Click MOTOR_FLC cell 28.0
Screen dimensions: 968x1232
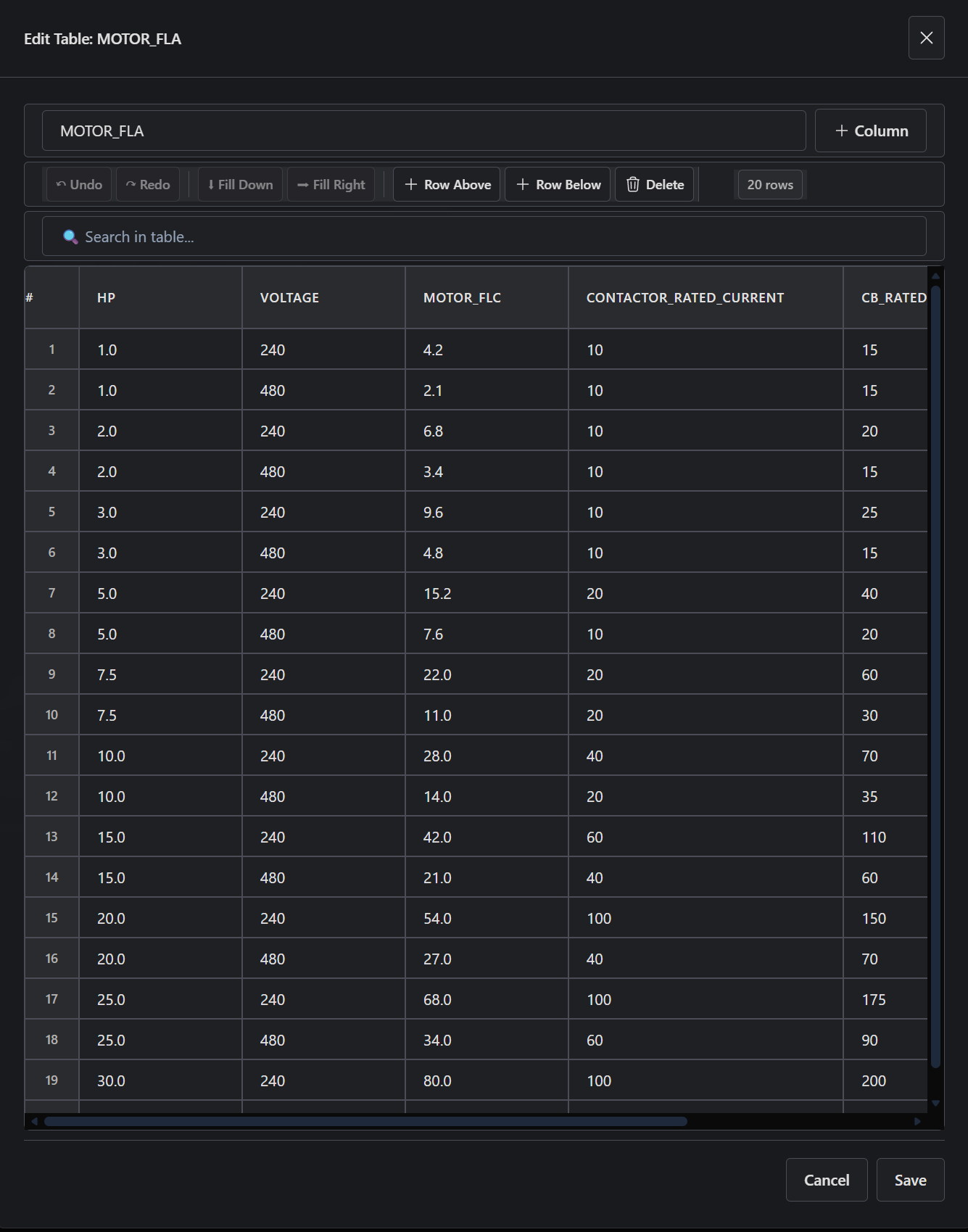click(487, 756)
